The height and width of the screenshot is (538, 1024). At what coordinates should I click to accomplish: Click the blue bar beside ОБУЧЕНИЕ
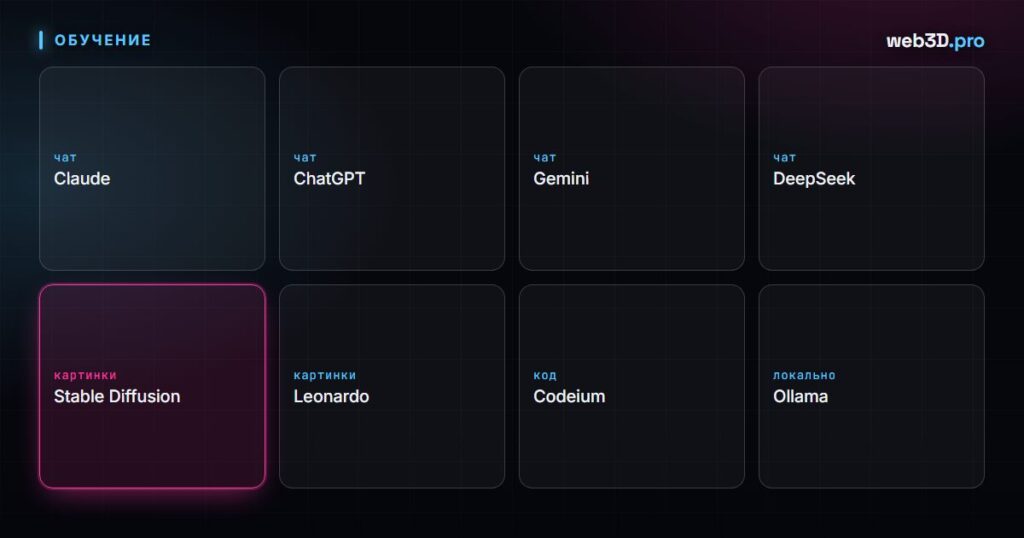coord(41,40)
